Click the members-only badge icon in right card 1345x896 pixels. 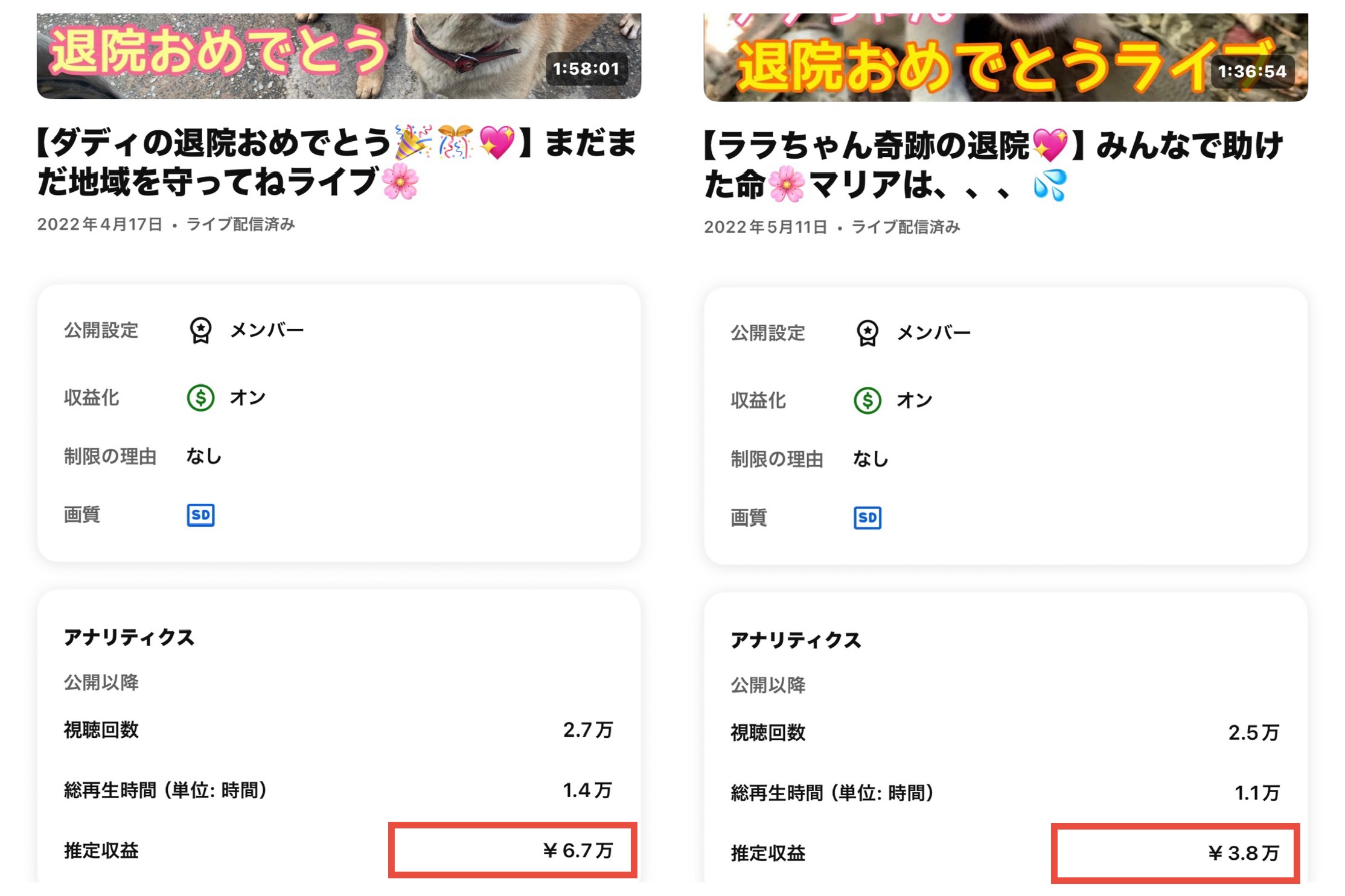pyautogui.click(x=867, y=333)
